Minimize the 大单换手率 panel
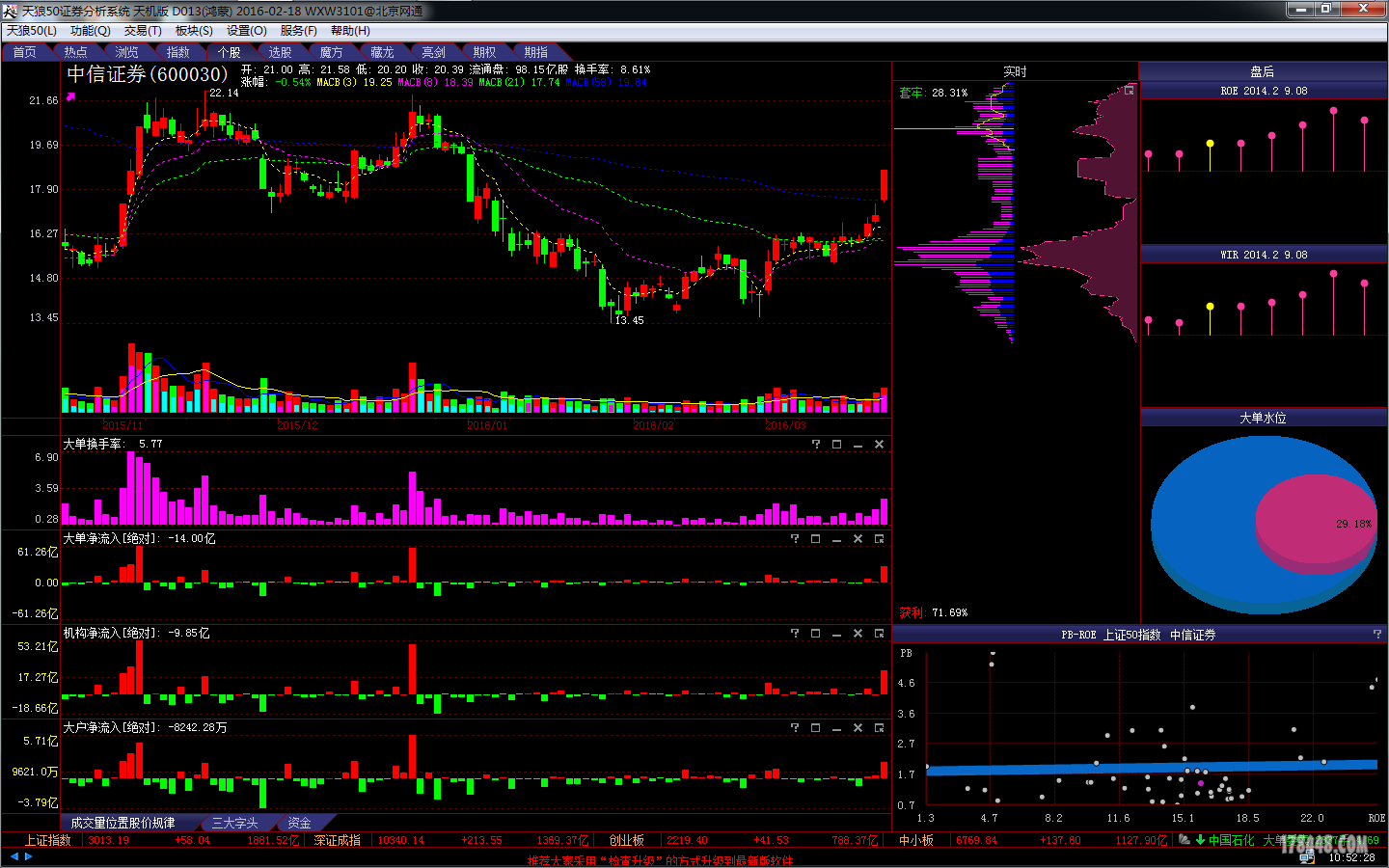The image size is (1389, 868). 858,445
